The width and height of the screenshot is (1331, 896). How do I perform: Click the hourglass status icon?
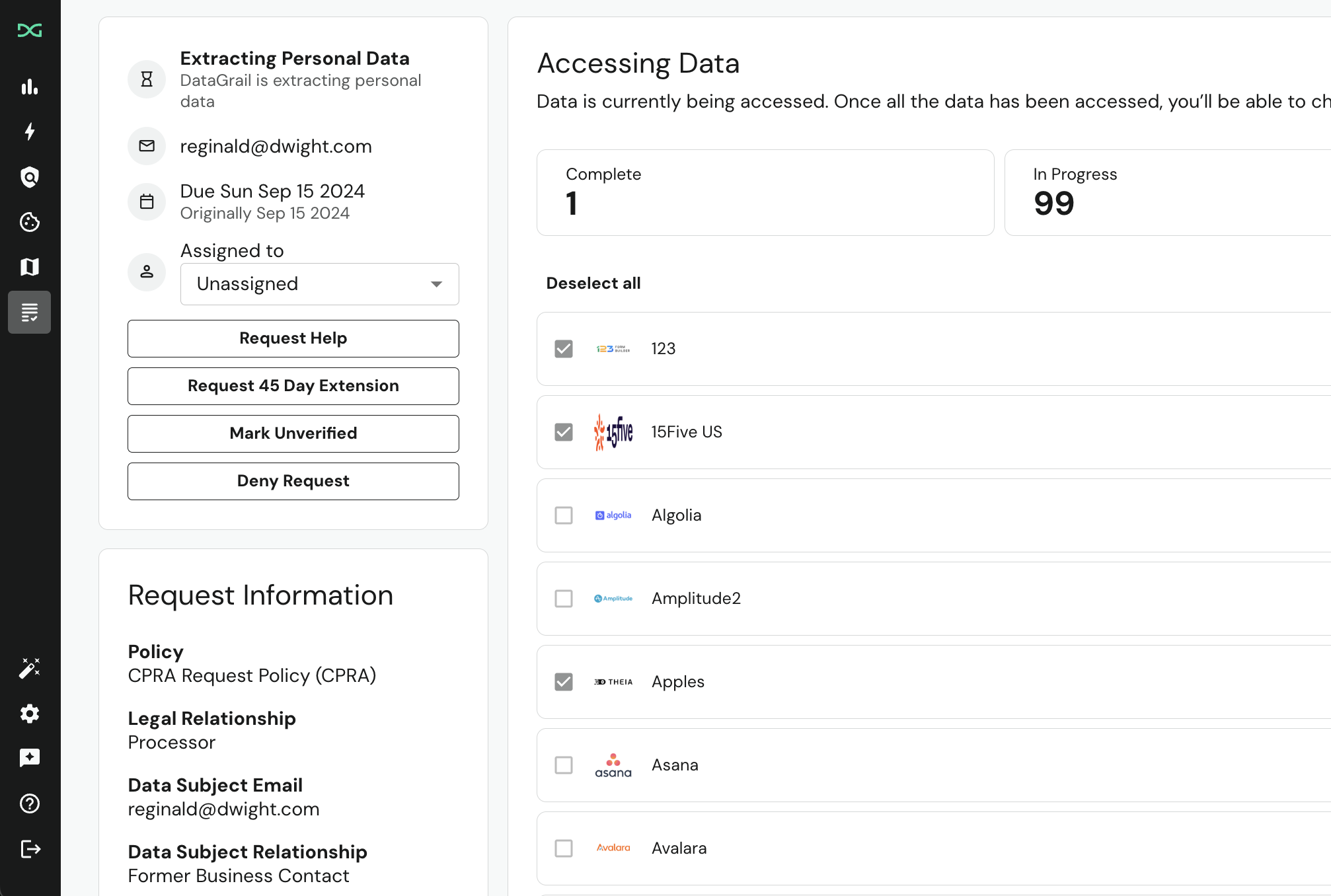point(147,79)
